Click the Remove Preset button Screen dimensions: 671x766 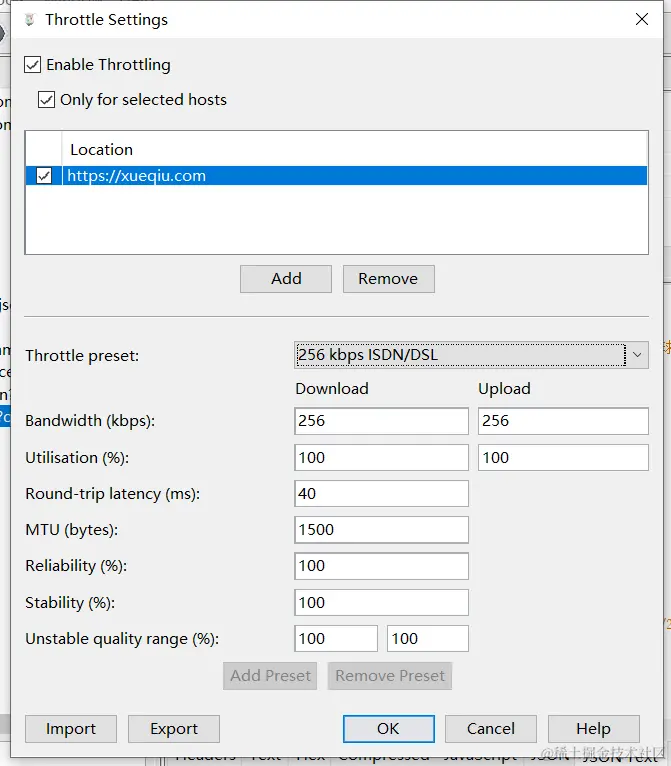point(390,676)
